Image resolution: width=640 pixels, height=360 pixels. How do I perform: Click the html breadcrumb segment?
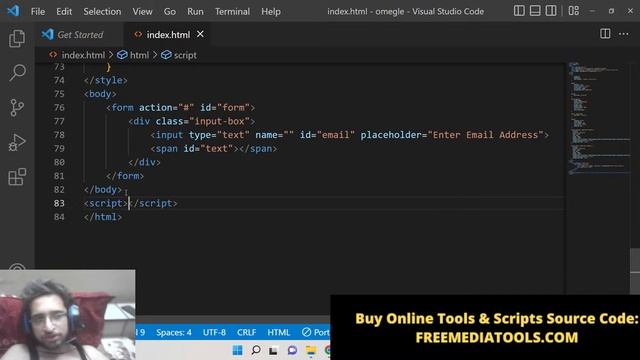[139, 55]
